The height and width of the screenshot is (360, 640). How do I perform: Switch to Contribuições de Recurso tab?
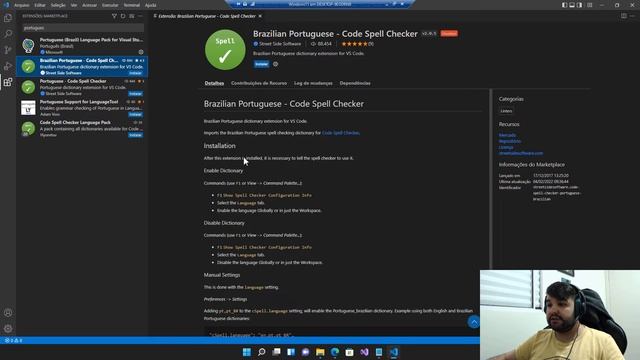tap(259, 83)
